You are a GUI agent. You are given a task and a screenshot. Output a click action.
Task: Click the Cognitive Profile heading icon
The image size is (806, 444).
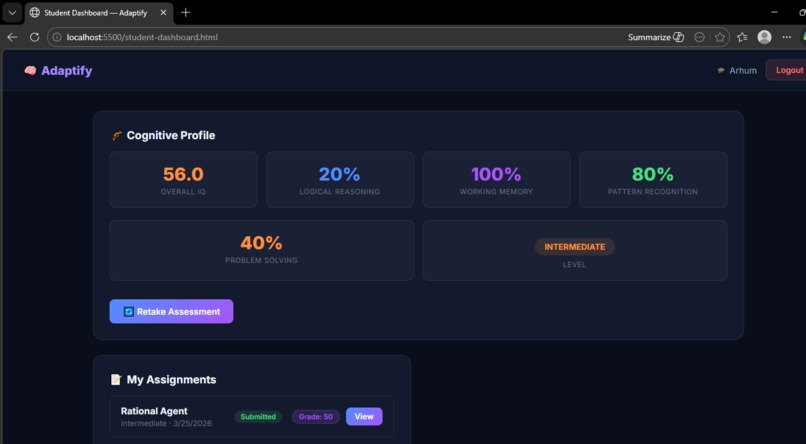click(117, 136)
